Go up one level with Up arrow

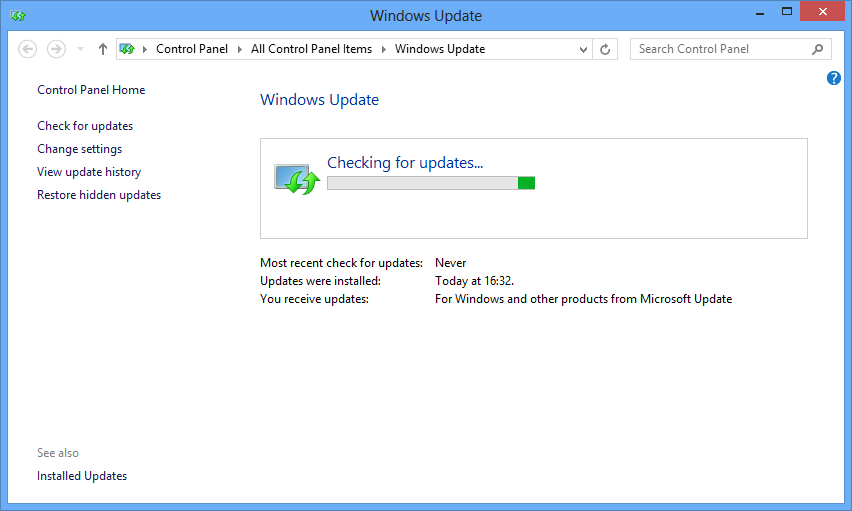(103, 49)
